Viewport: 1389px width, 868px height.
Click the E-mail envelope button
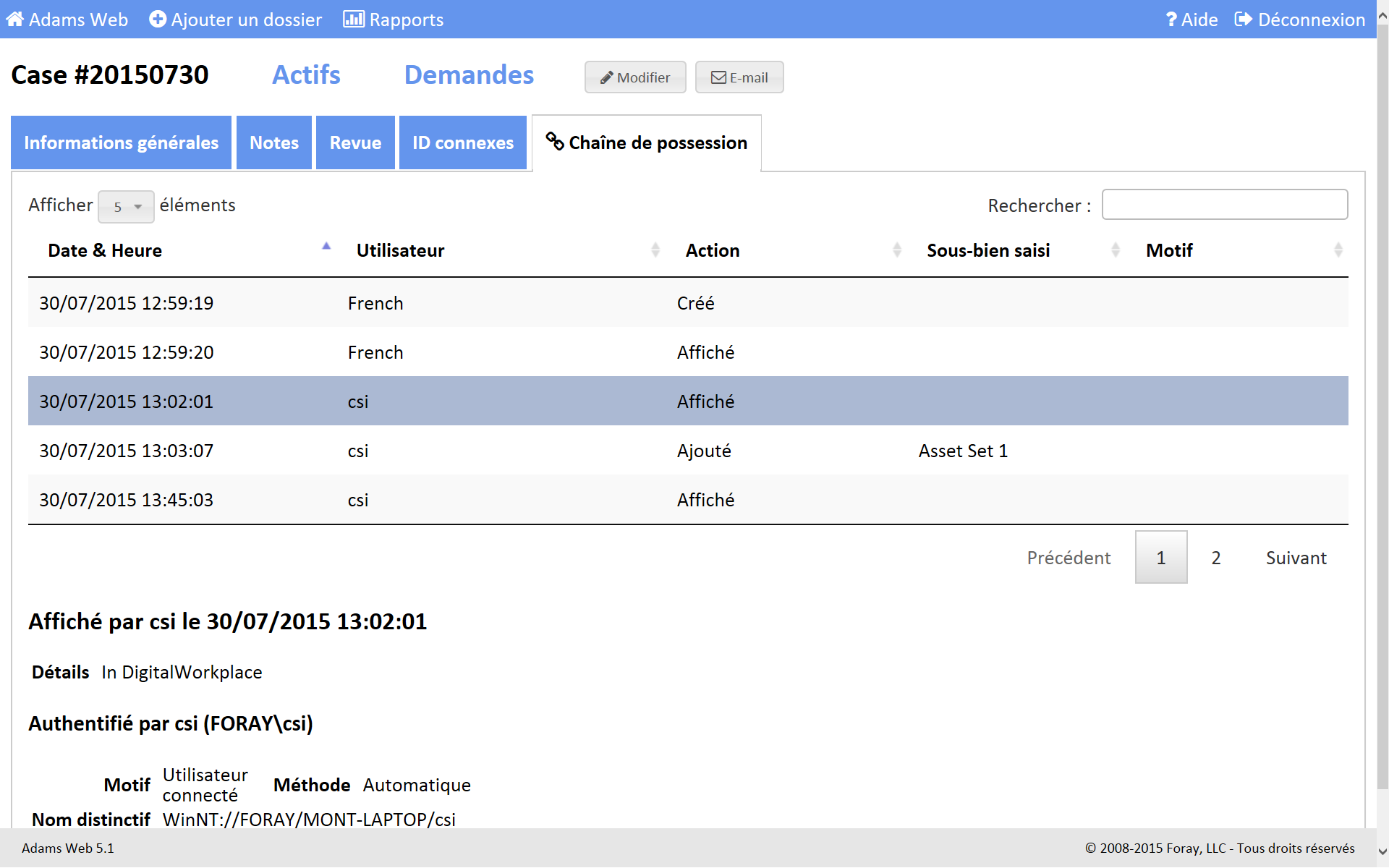739,77
